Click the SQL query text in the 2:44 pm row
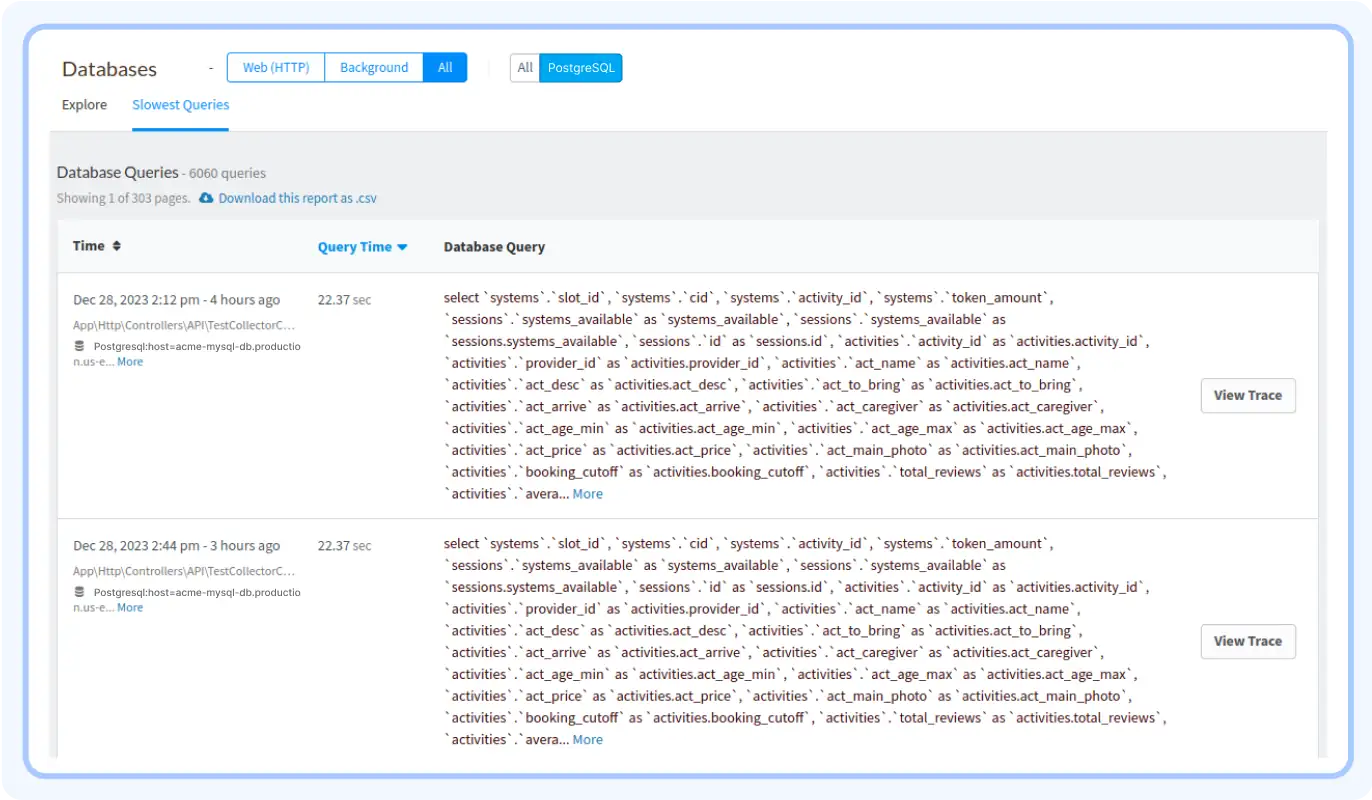The width and height of the screenshot is (1372, 800). [x=805, y=642]
